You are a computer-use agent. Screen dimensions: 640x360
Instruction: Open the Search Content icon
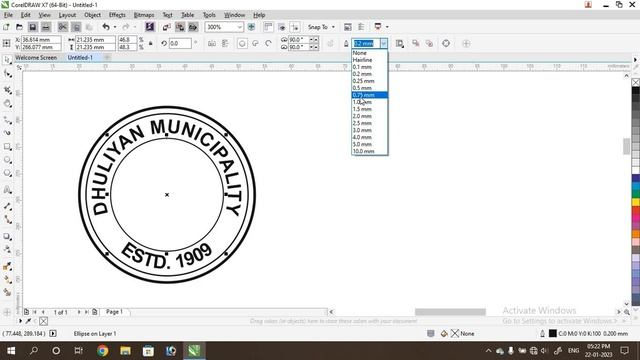coord(150,27)
